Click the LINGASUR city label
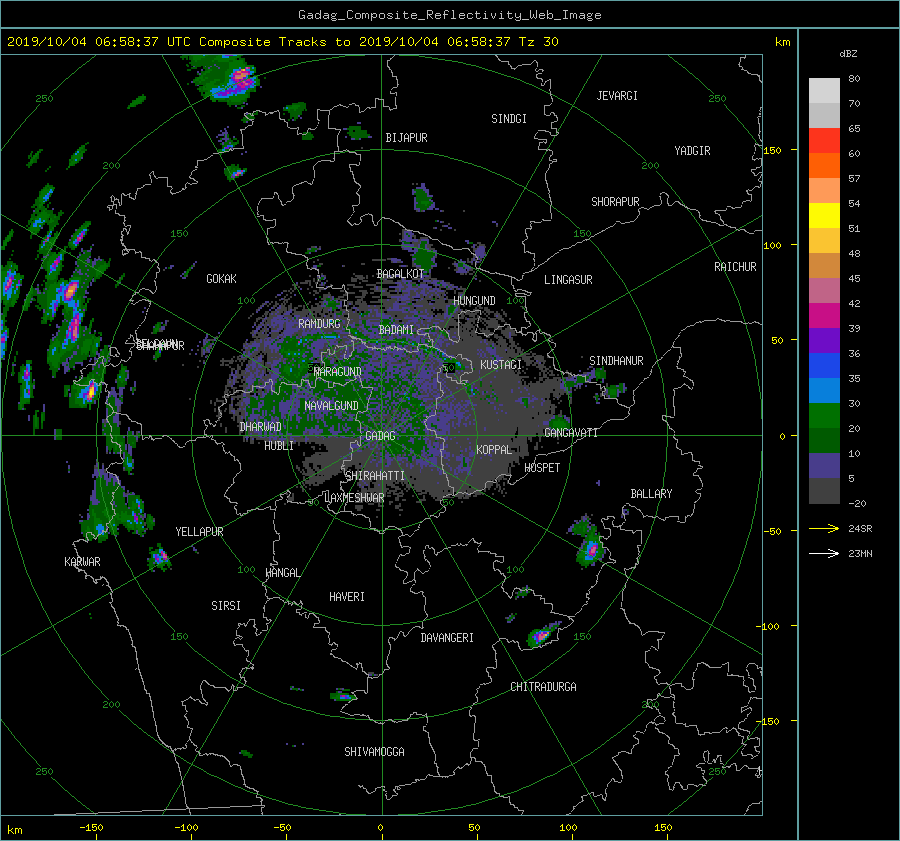900x841 pixels. (x=568, y=280)
